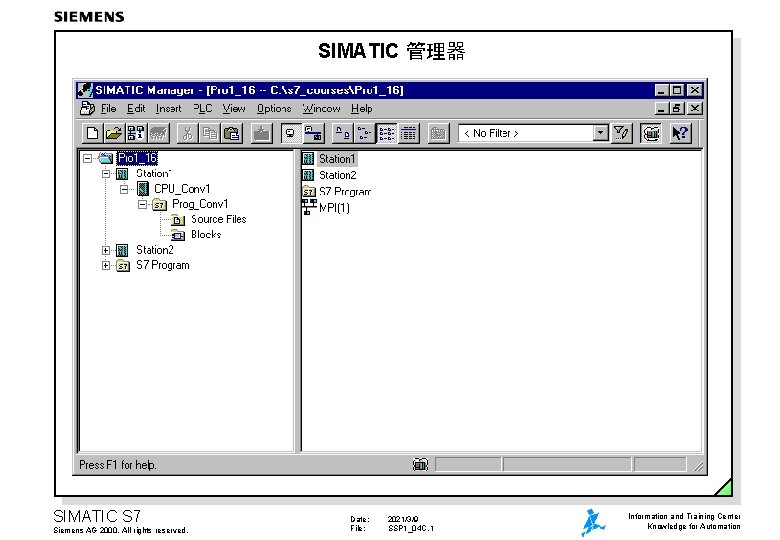Expand the Station2 tree node

[x=106, y=250]
